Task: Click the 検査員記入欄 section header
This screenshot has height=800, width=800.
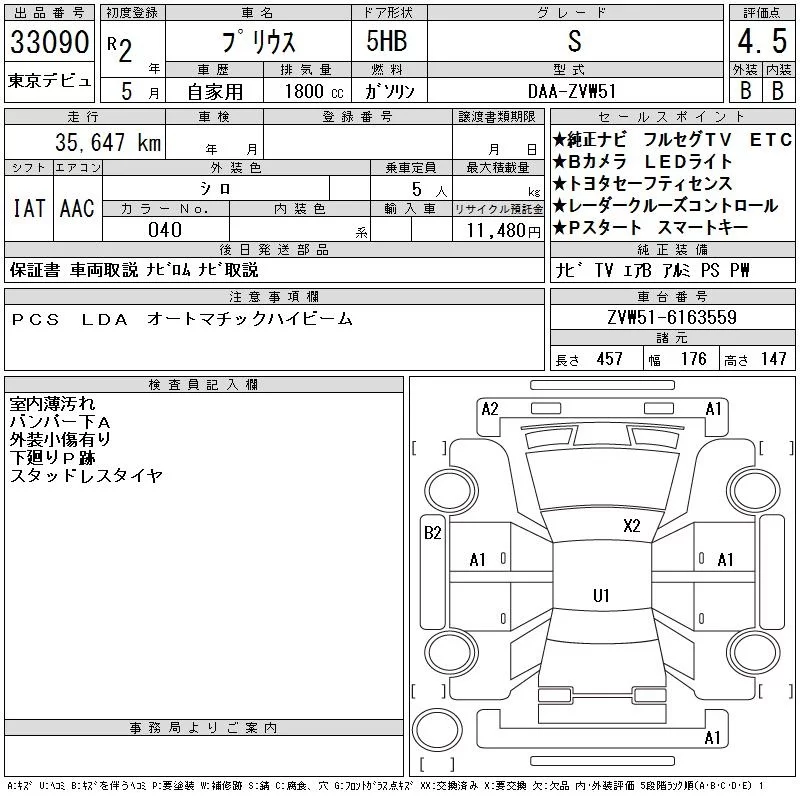Action: 204,384
